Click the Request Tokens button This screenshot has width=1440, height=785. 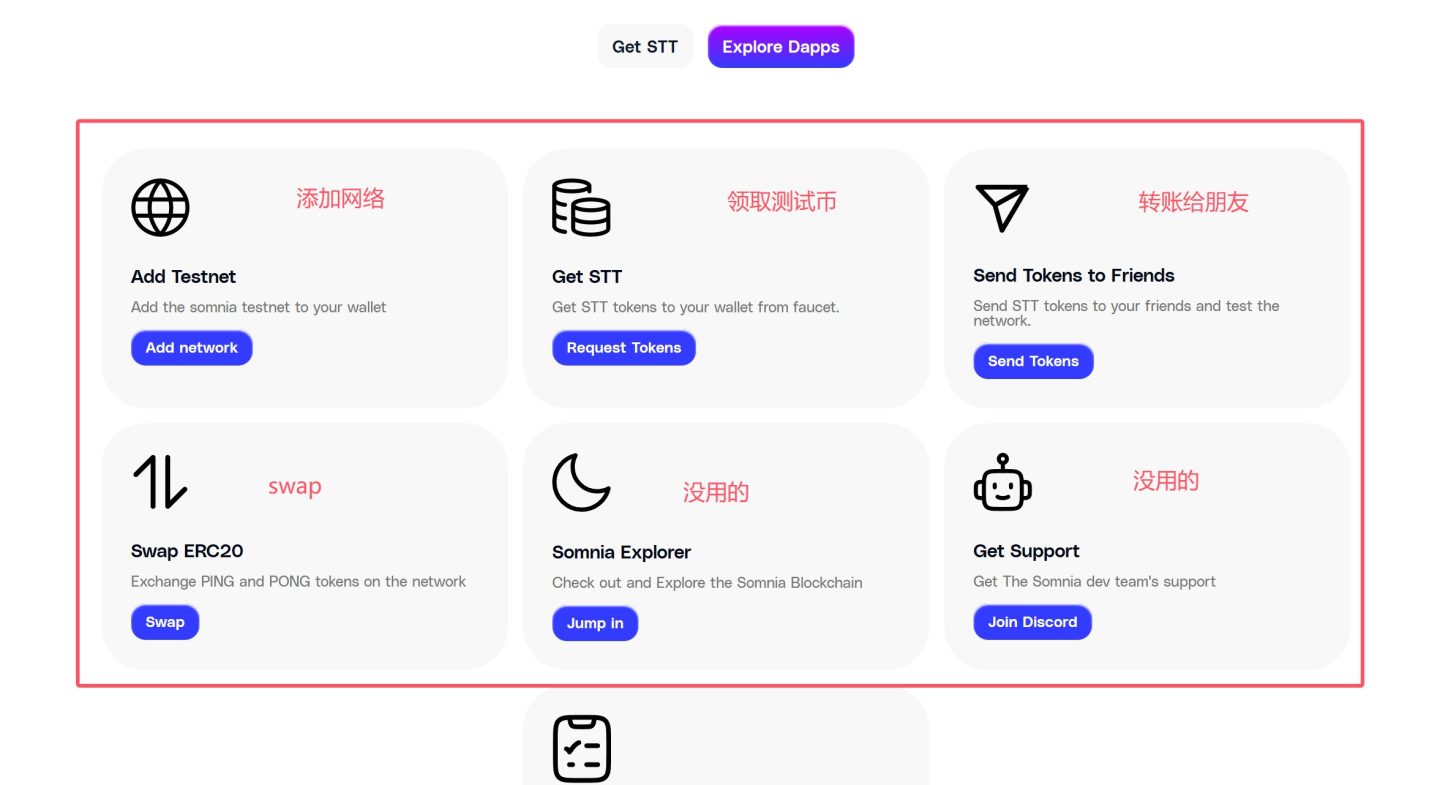(x=624, y=348)
